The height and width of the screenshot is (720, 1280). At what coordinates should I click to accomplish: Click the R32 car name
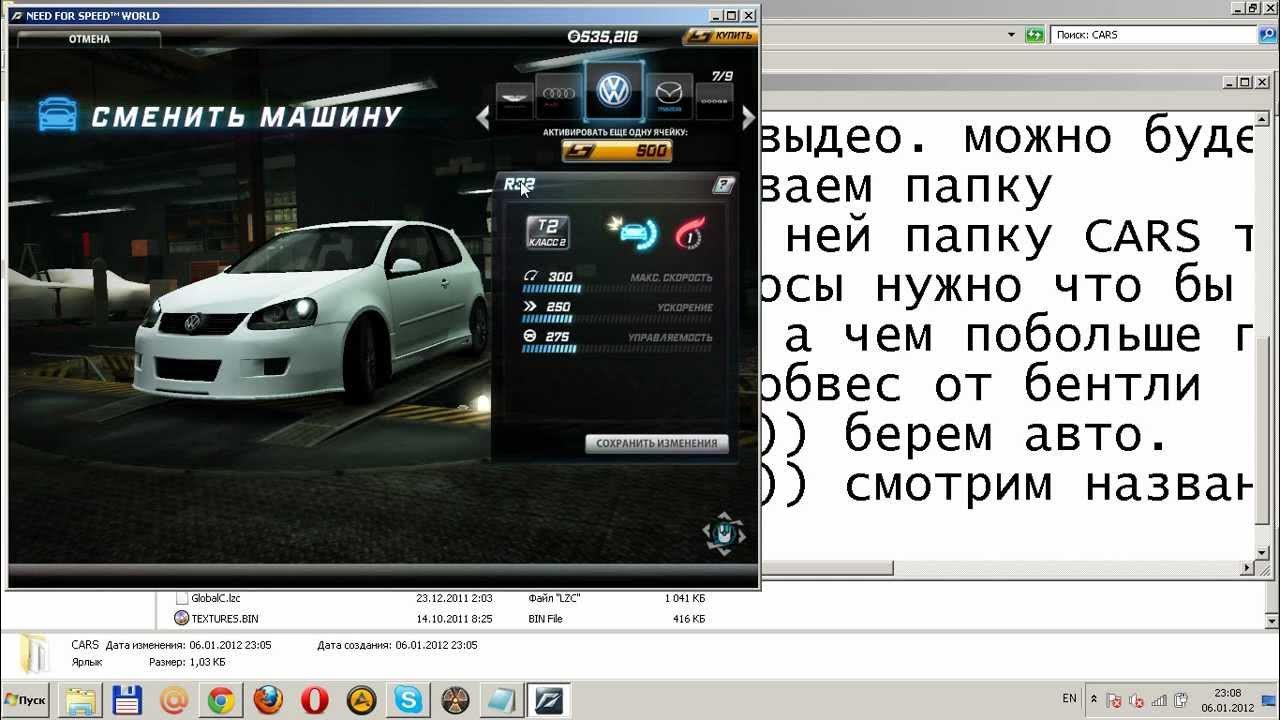pos(519,184)
